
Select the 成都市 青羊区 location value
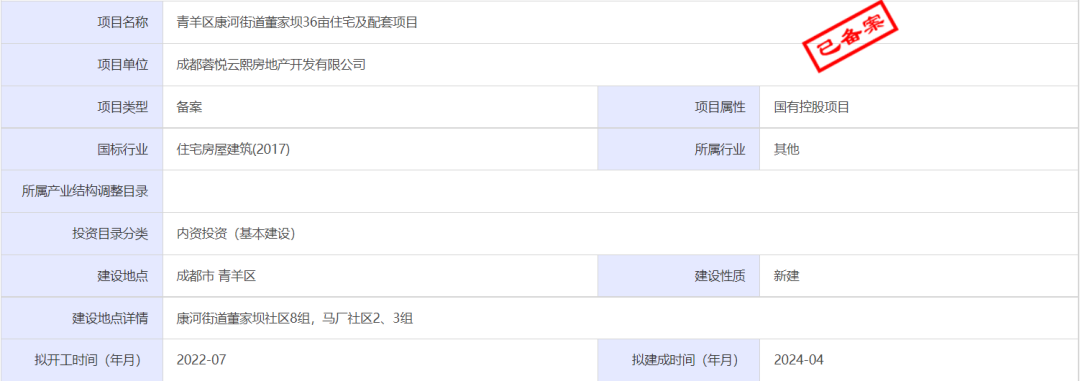[216, 276]
